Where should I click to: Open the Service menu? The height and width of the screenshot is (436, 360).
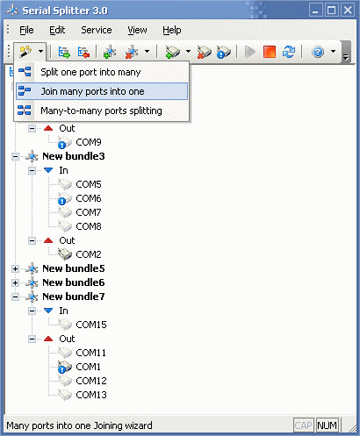coord(96,30)
